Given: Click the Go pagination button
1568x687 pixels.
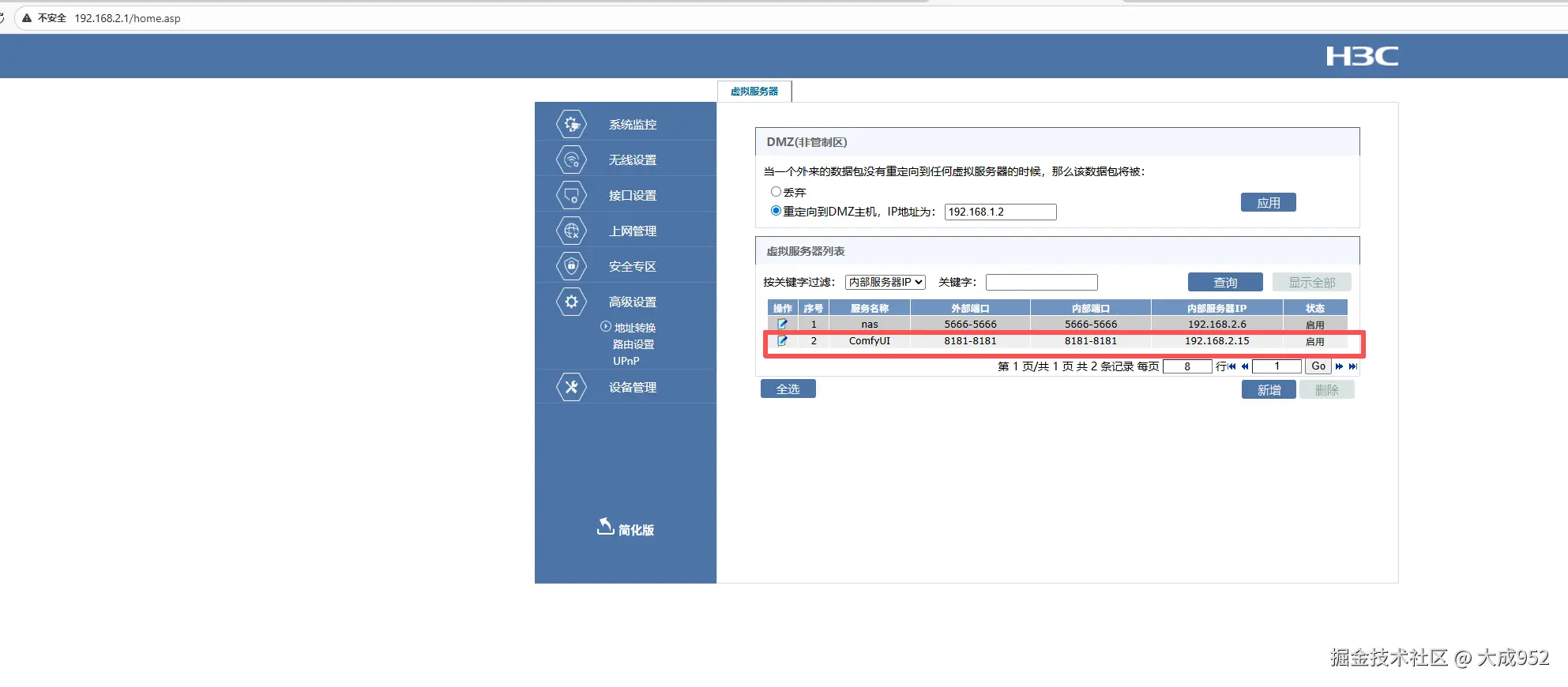Looking at the screenshot, I should 1318,366.
